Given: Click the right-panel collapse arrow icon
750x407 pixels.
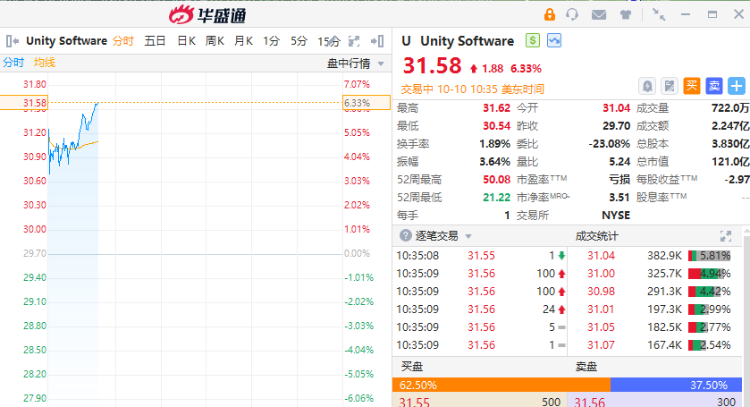Looking at the screenshot, I should coord(377,42).
